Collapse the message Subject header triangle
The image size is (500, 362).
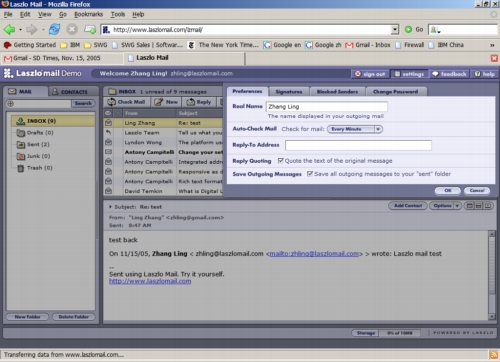pyautogui.click(x=110, y=207)
